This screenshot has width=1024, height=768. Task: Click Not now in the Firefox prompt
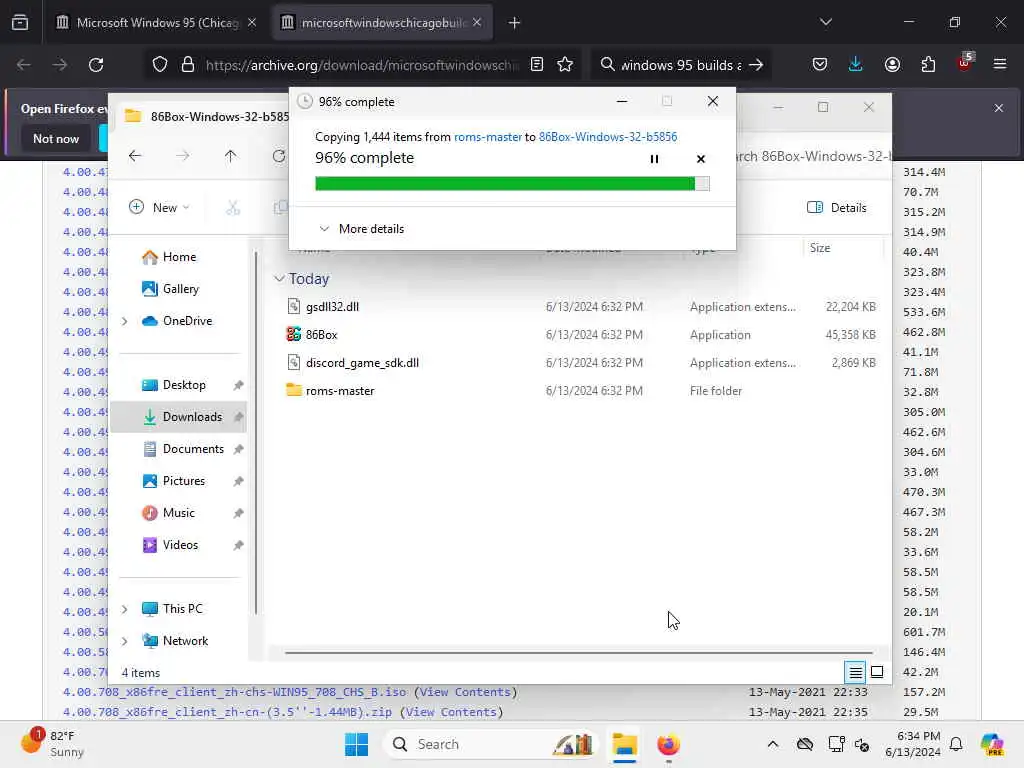coord(56,138)
